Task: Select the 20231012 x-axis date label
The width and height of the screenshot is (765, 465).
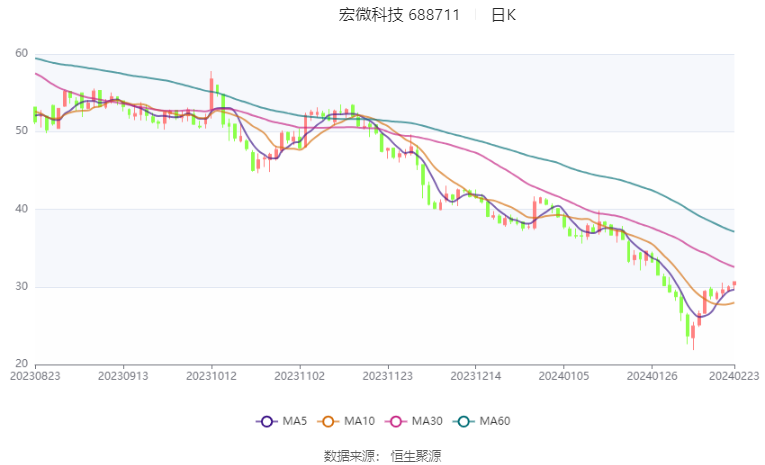Action: (x=211, y=376)
